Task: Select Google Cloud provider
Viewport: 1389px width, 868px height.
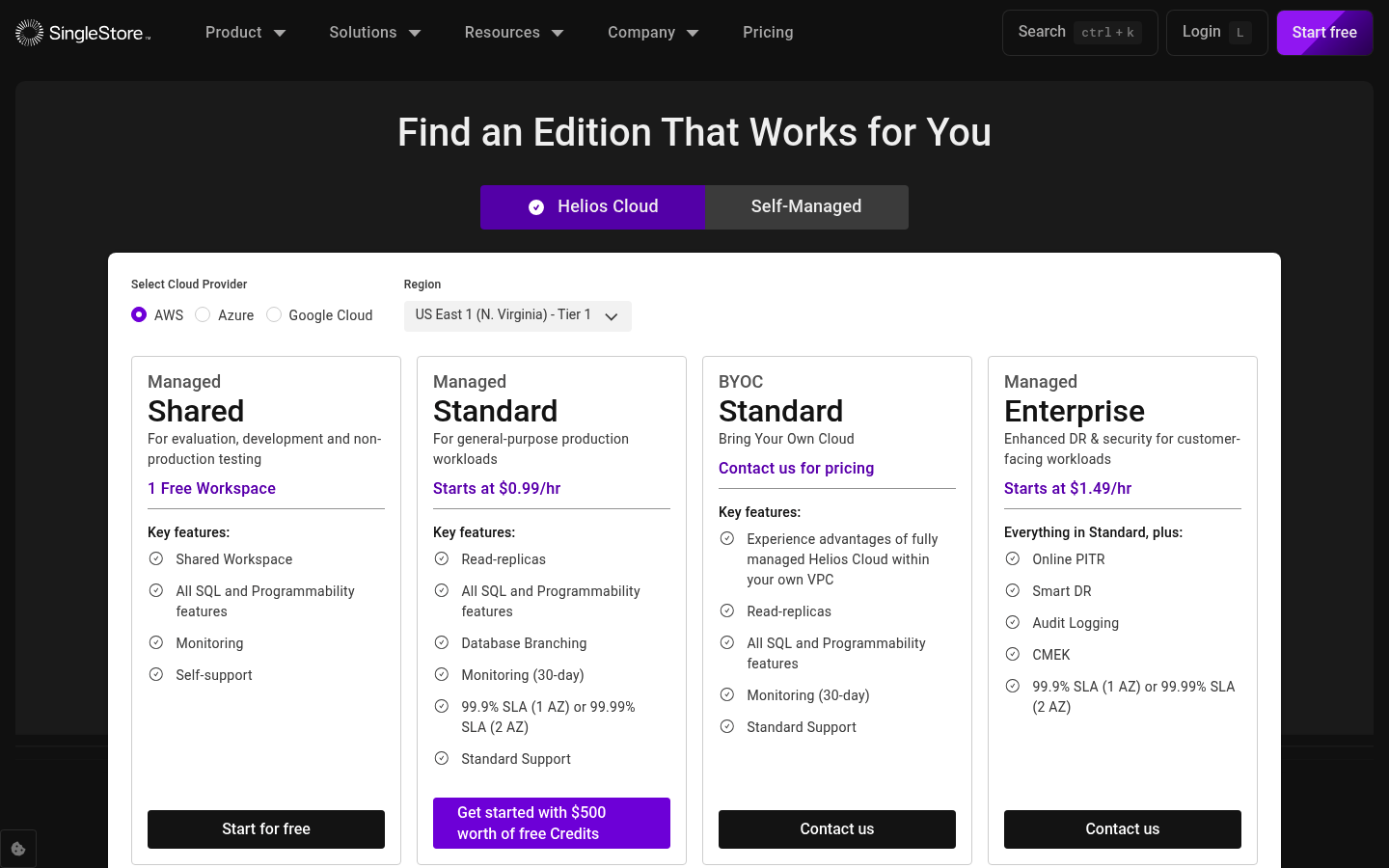Action: (x=274, y=314)
